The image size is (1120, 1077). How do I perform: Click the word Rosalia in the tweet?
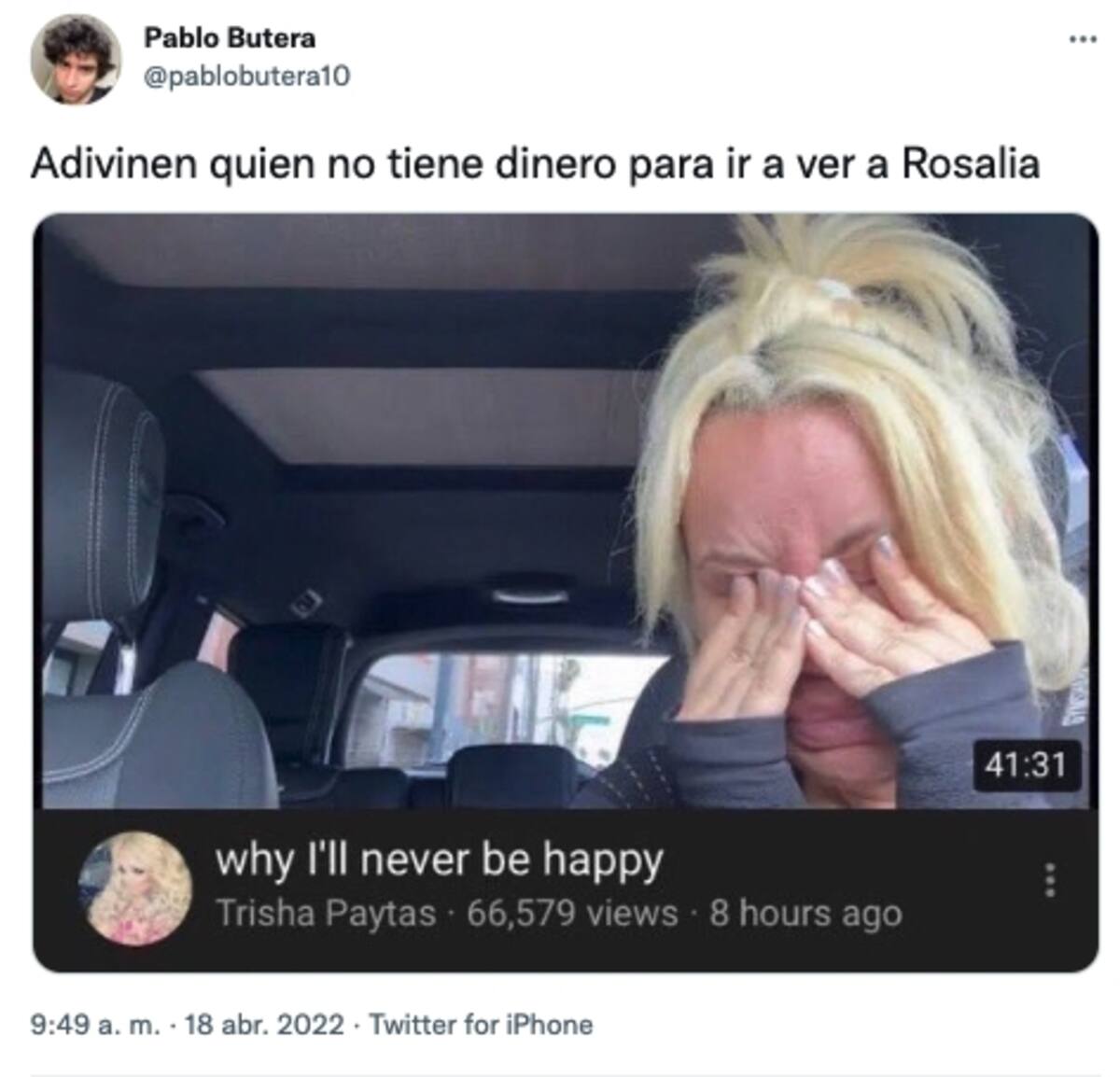click(x=971, y=164)
